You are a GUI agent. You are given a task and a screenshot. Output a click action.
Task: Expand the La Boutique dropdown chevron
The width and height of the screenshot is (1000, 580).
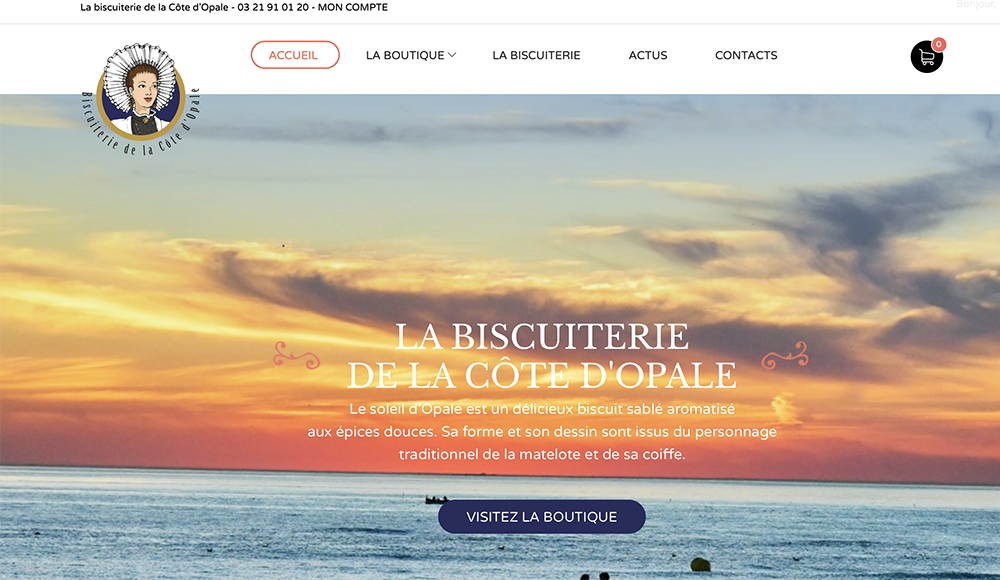coord(452,56)
